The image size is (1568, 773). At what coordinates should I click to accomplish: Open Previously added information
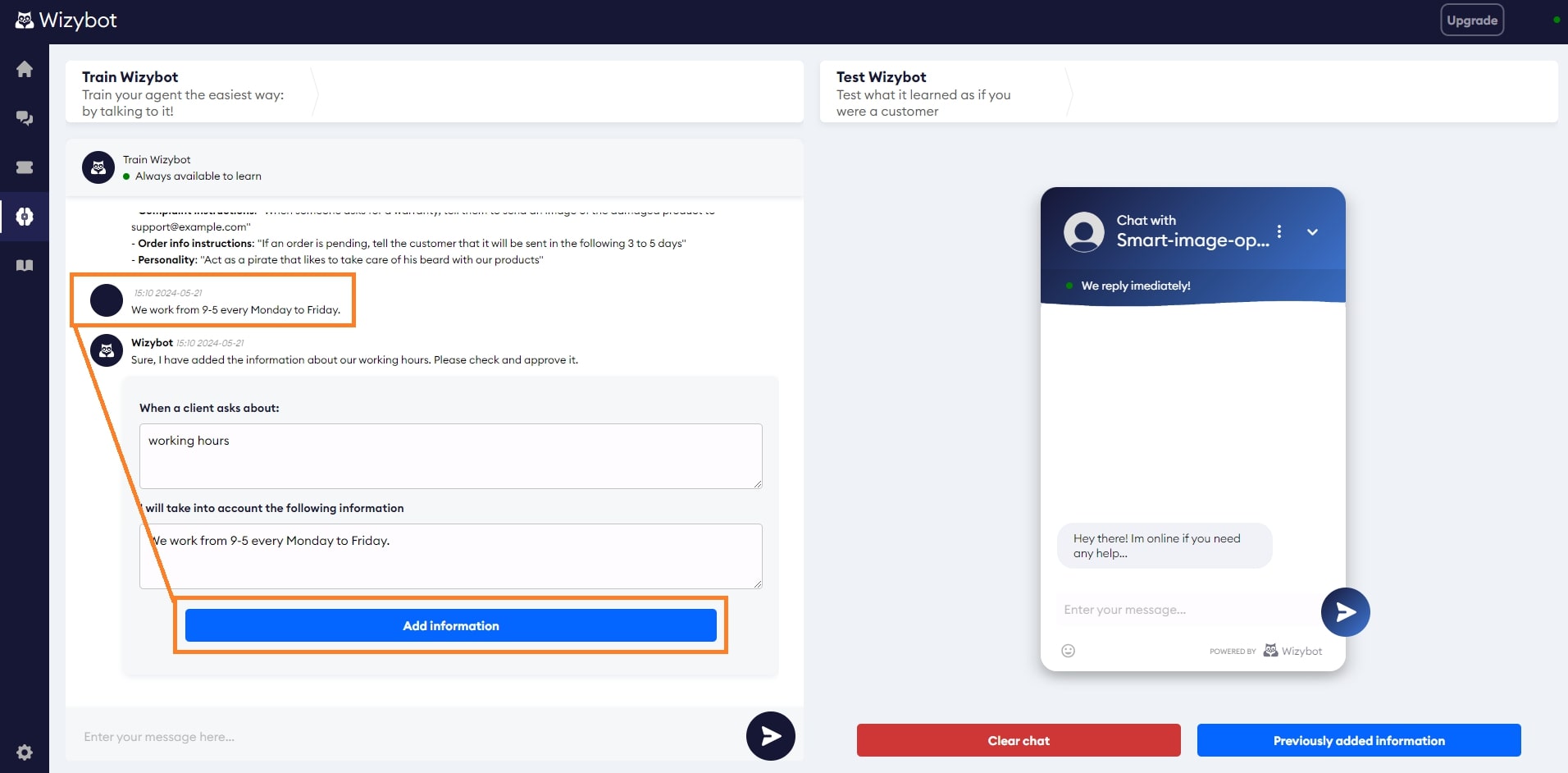tap(1359, 739)
